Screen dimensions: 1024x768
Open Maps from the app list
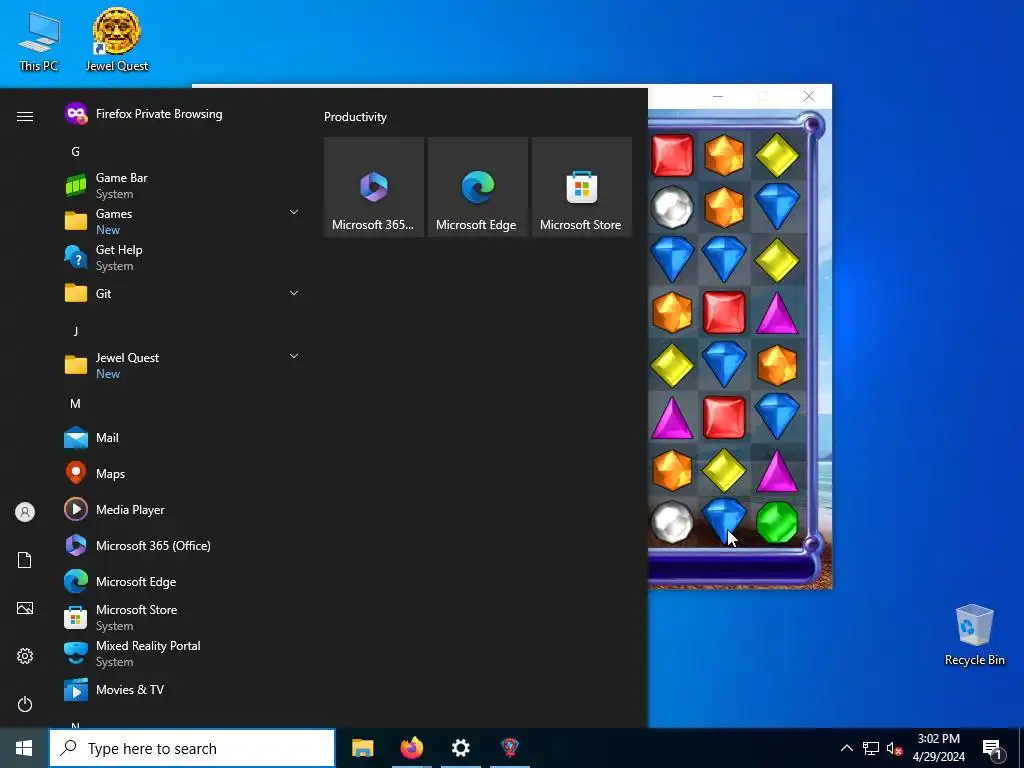tap(181, 473)
